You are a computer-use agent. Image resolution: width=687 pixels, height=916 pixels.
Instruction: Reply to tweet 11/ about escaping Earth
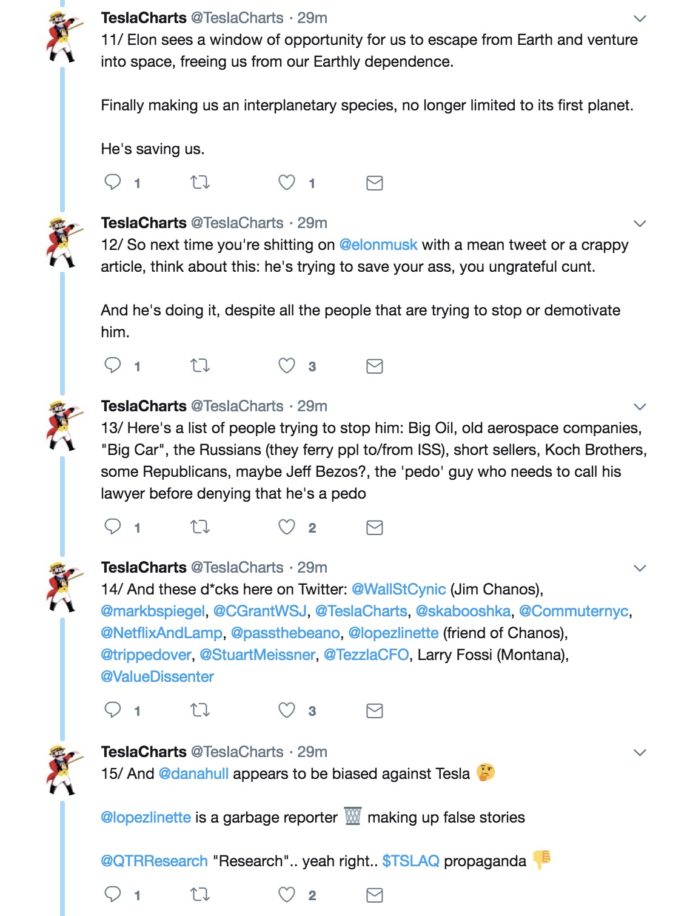pos(112,182)
